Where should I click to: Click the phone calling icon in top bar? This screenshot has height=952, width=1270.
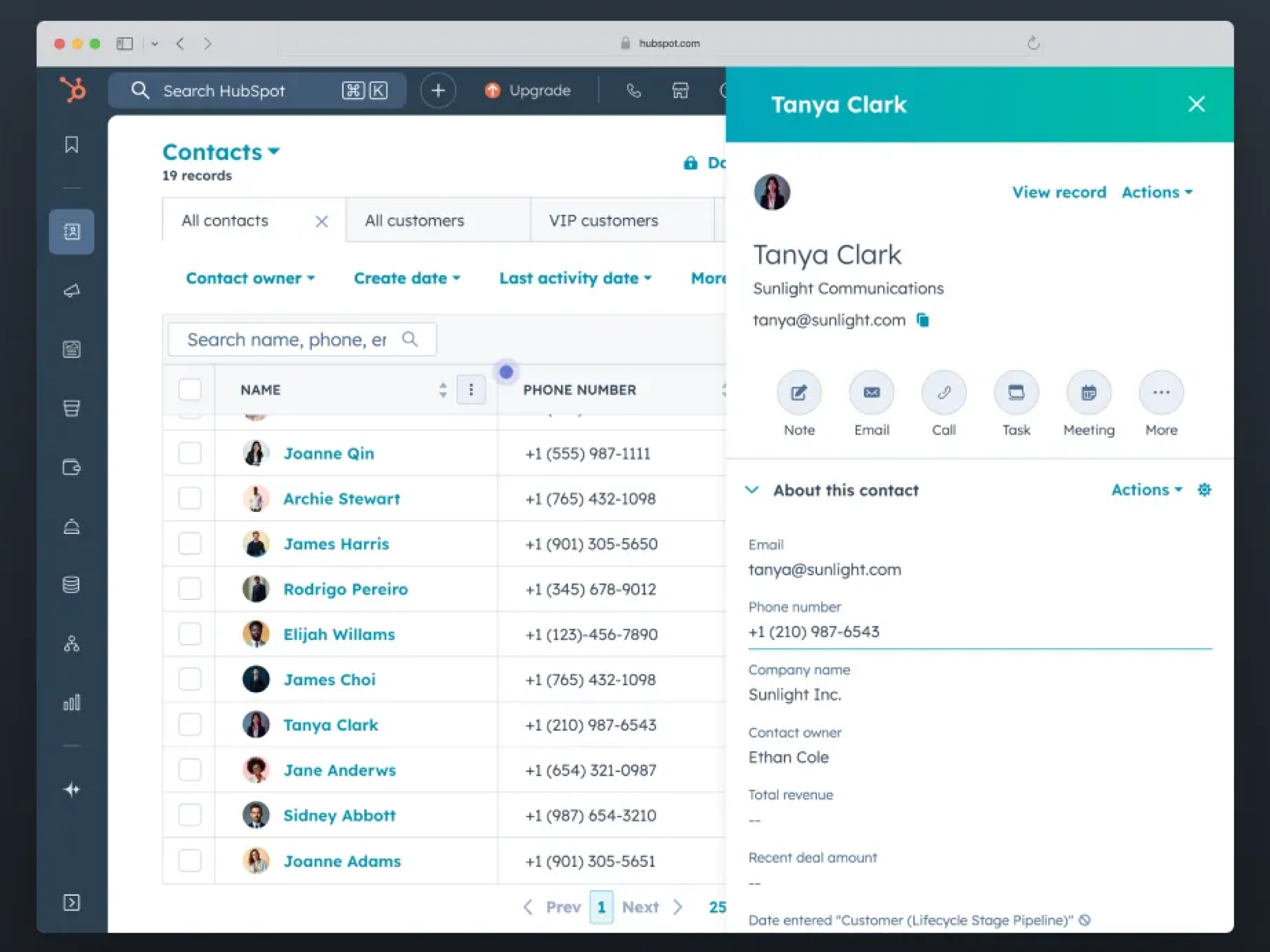[633, 90]
